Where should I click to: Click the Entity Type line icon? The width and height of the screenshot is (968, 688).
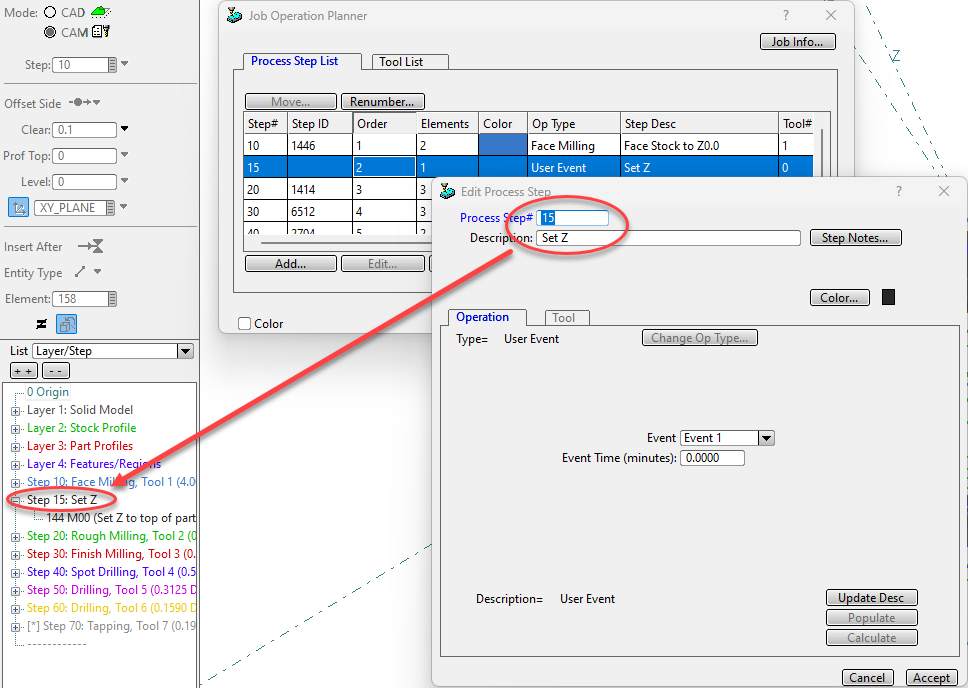(x=80, y=272)
